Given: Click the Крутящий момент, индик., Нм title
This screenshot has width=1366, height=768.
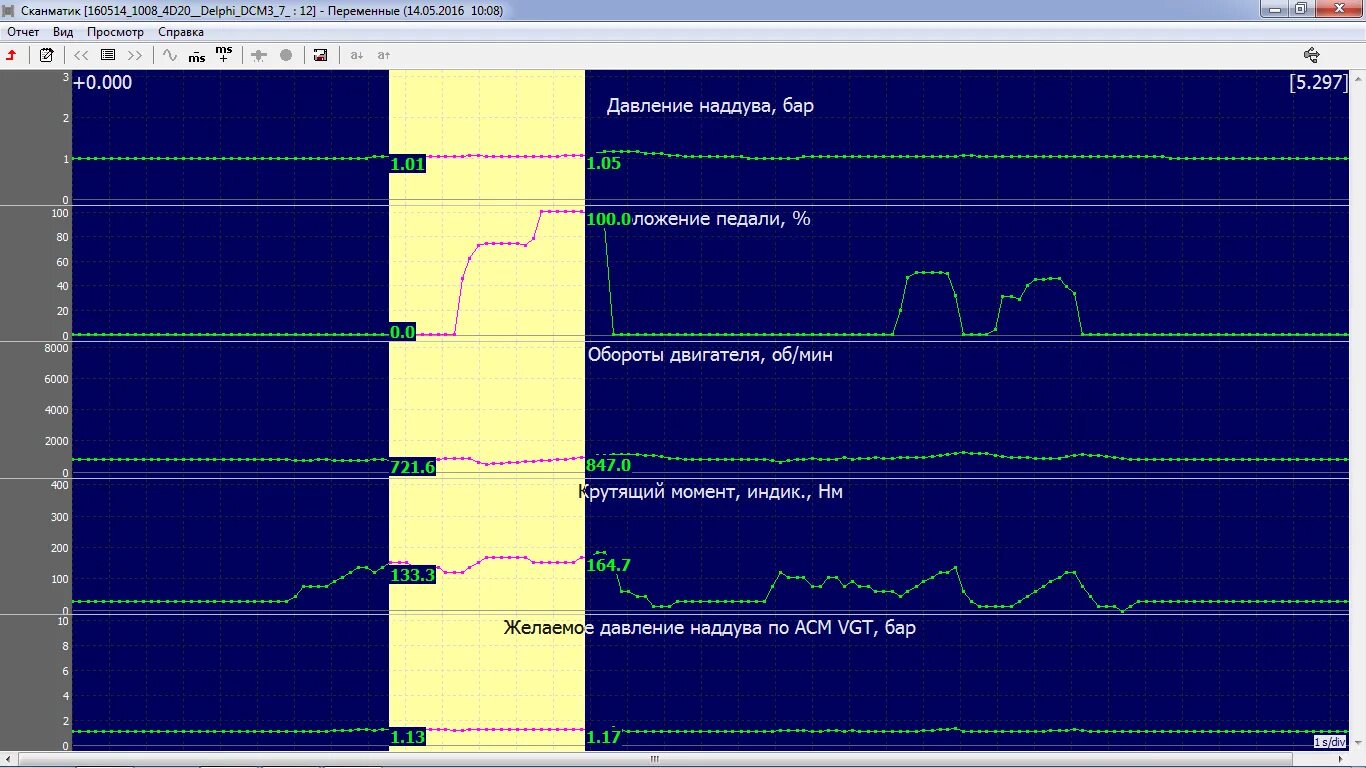Looking at the screenshot, I should coord(711,491).
